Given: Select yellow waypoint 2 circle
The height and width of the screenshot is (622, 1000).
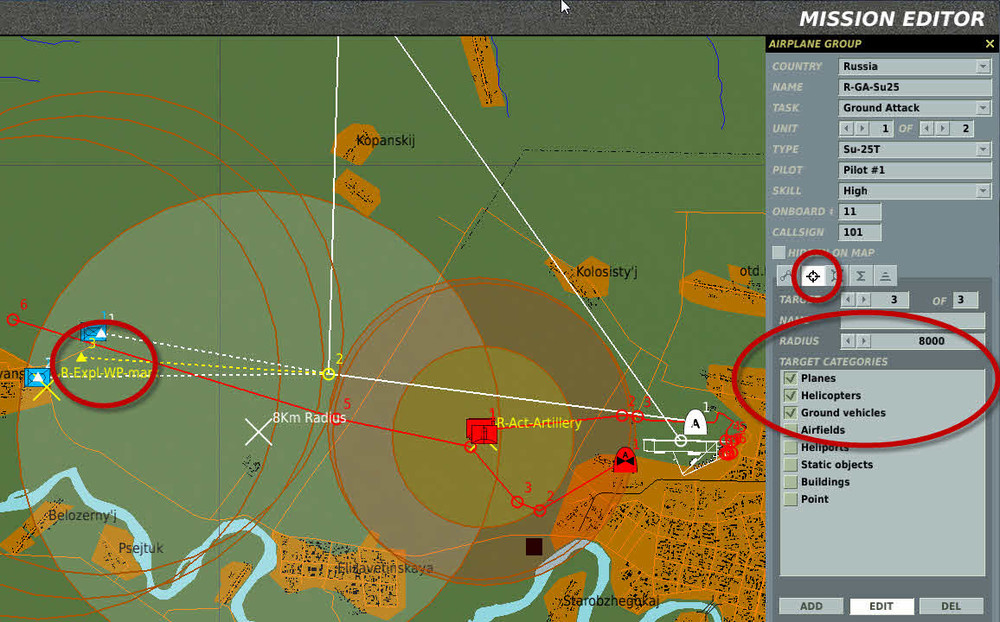Looking at the screenshot, I should coord(328,374).
